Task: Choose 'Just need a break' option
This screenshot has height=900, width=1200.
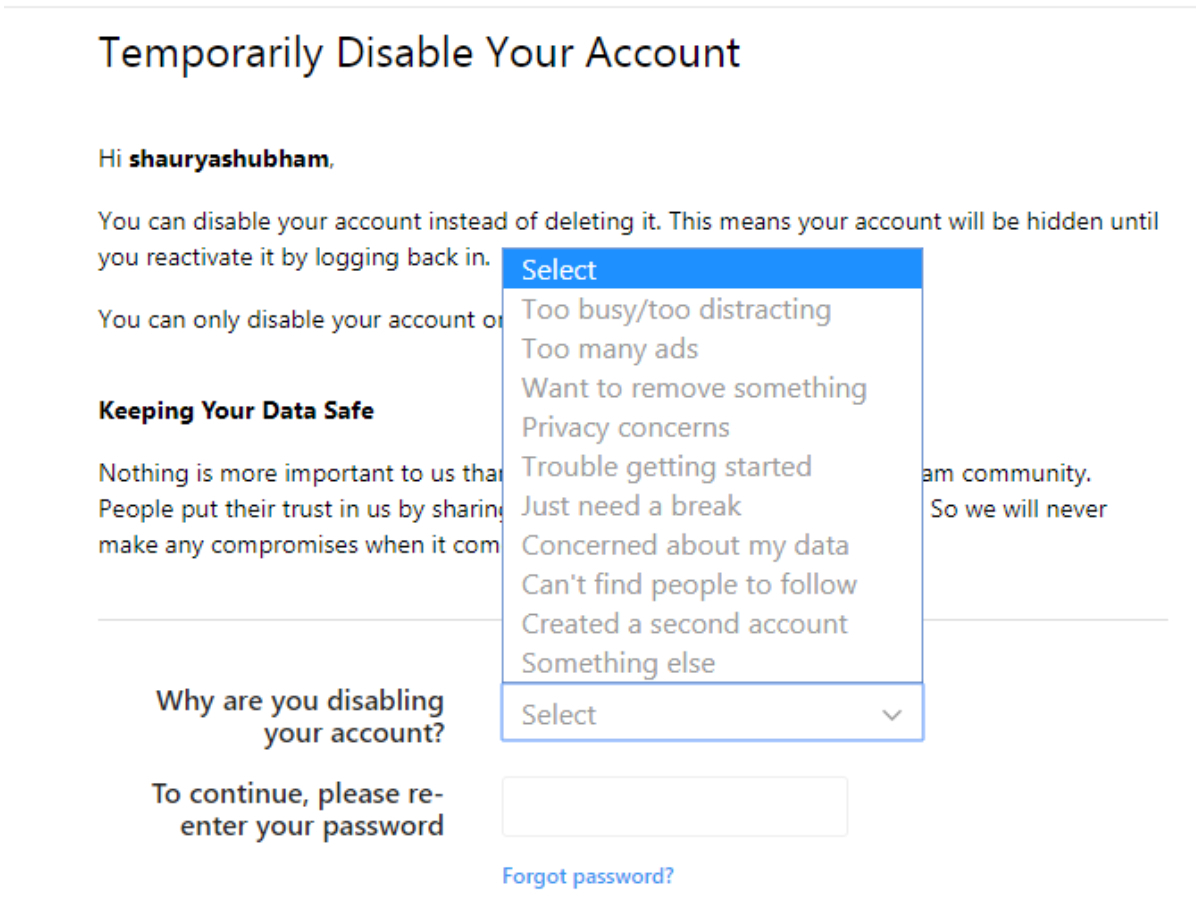Action: [x=712, y=506]
